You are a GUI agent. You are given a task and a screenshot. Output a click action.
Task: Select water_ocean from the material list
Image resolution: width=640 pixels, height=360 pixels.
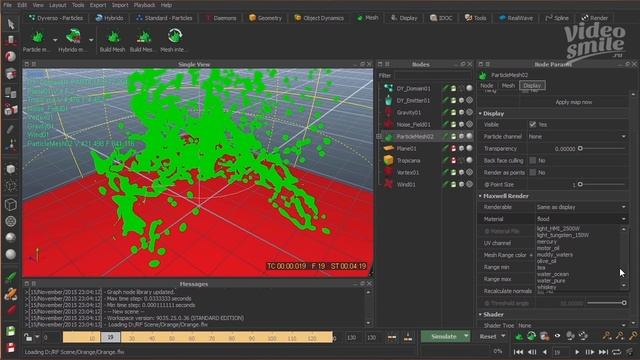tap(553, 274)
